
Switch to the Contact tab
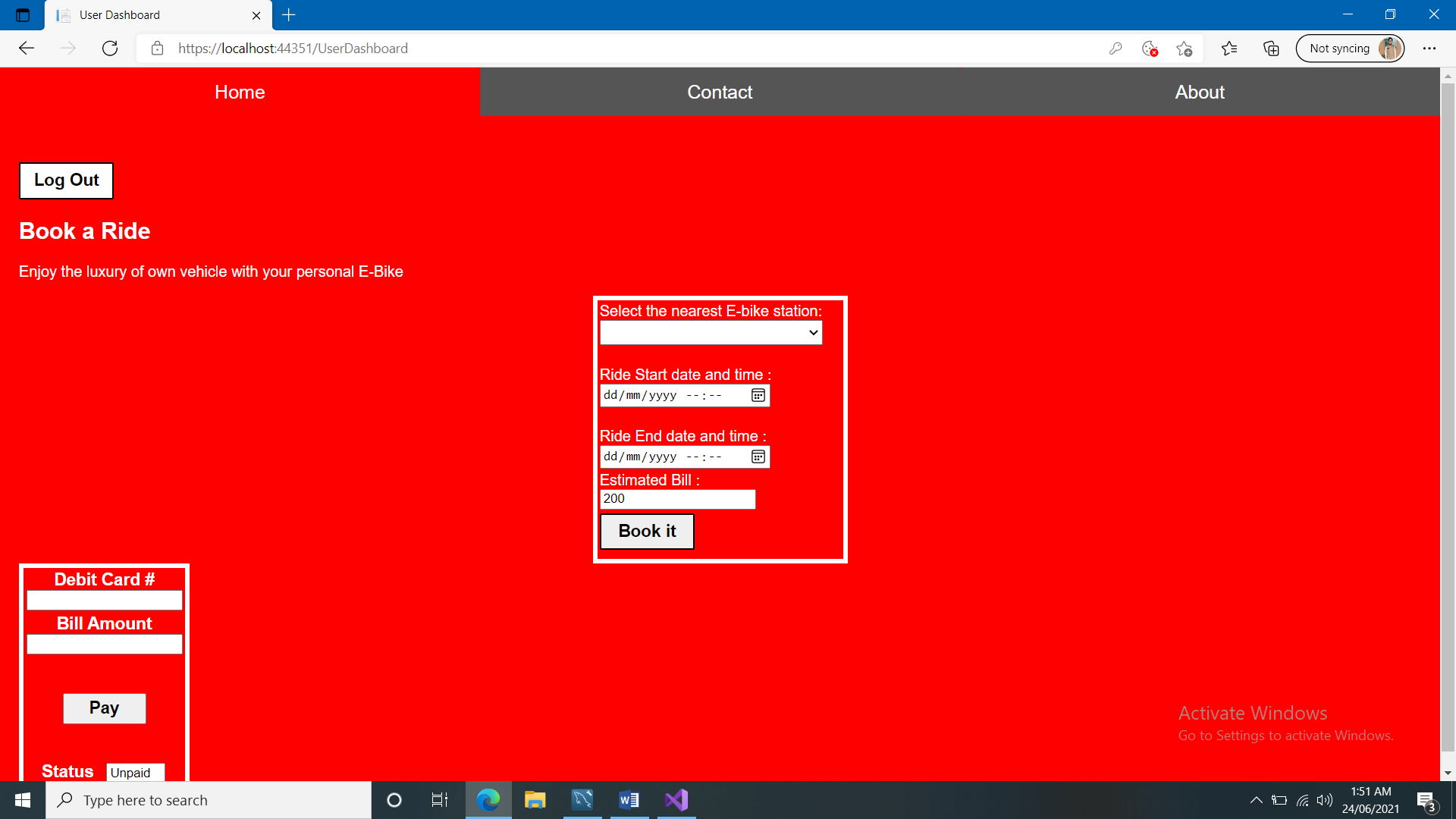click(x=719, y=92)
